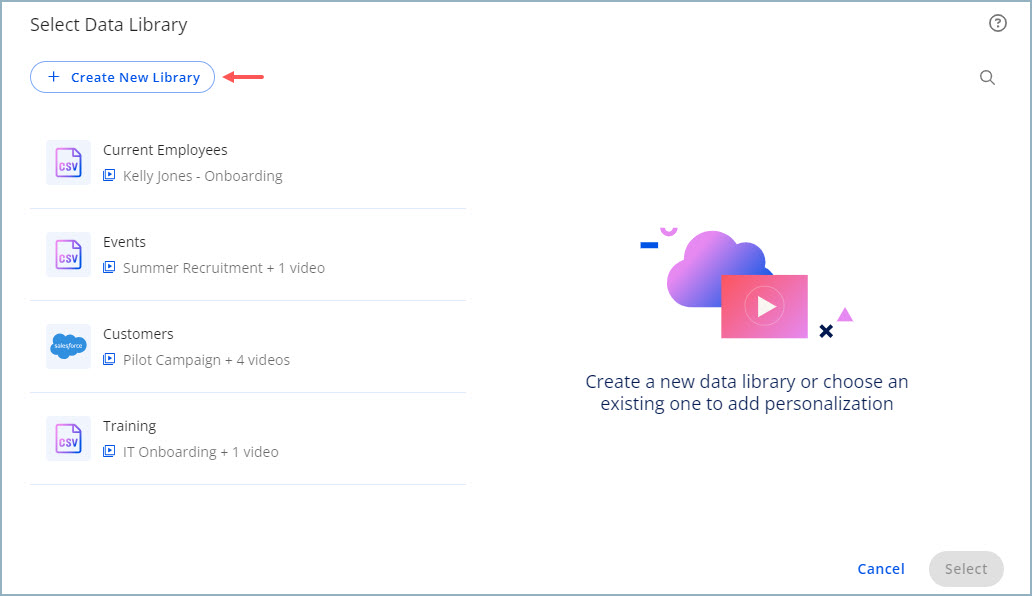This screenshot has width=1032, height=596.
Task: Click the video icon beside Pilot Campaign
Action: coord(110,359)
